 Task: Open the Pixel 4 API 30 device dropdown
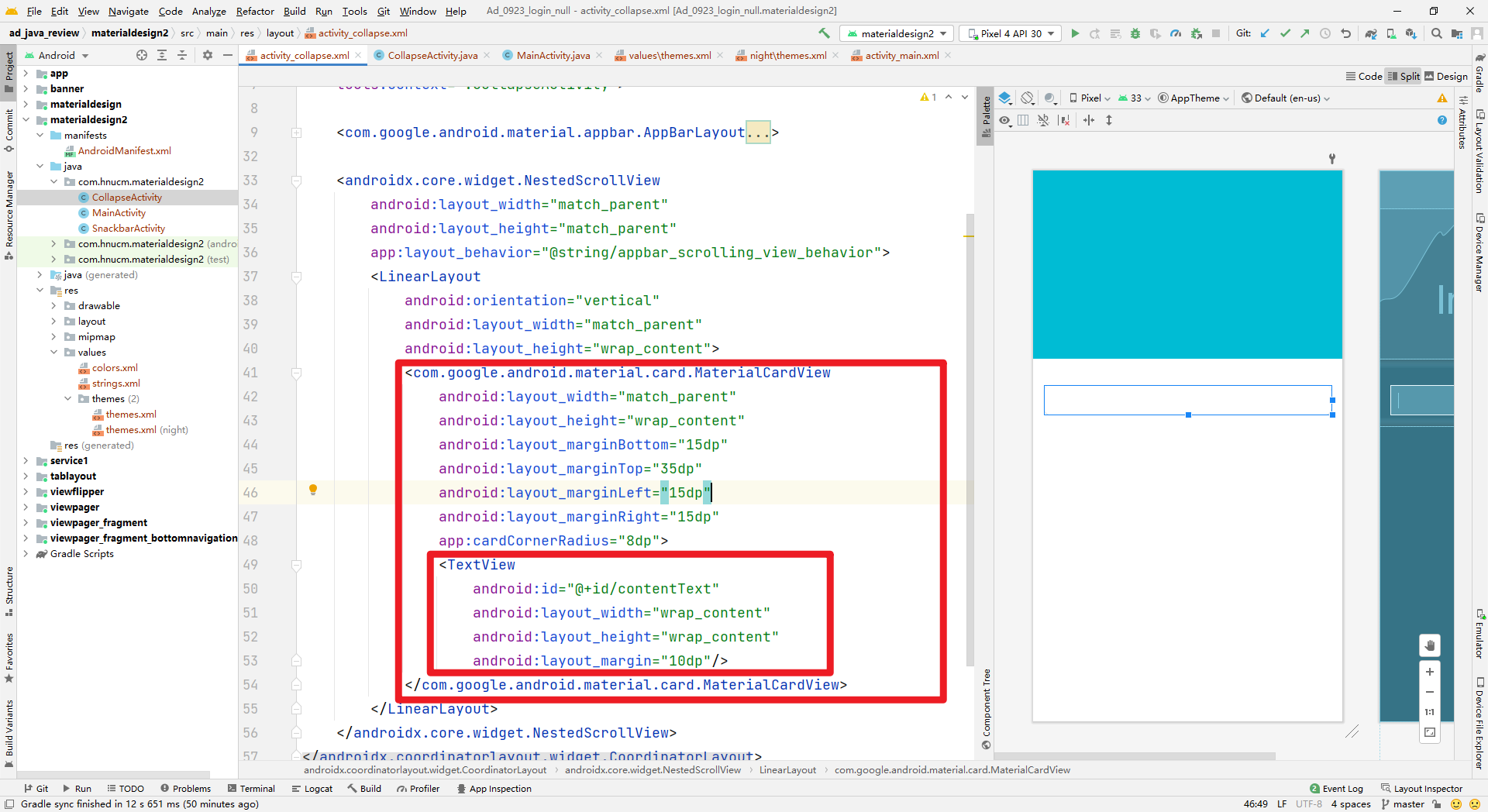coord(1011,33)
